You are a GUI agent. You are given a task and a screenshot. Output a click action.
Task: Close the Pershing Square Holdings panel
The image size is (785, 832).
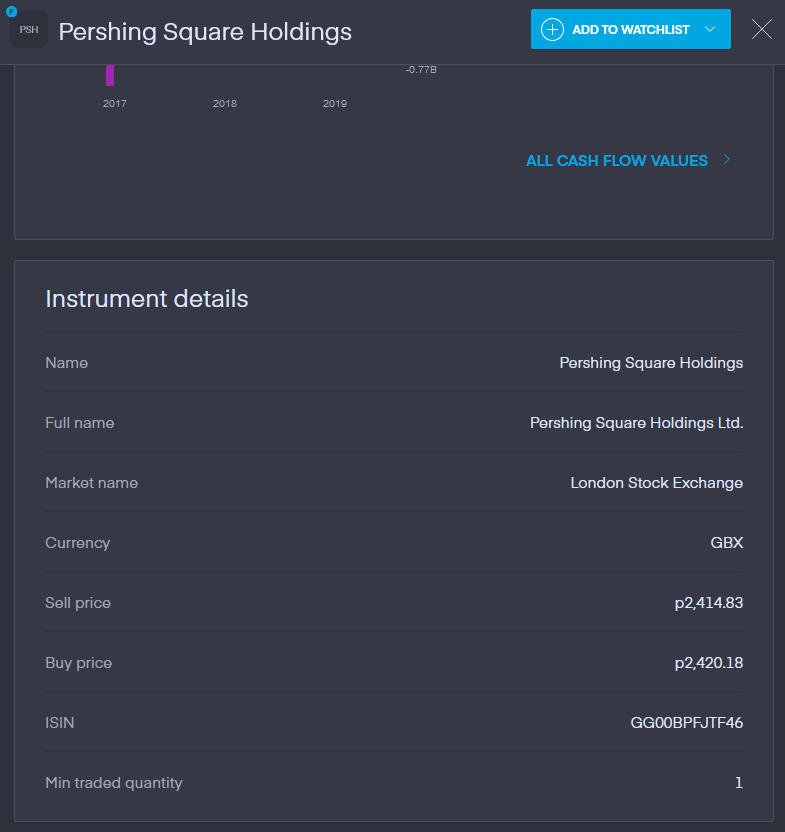click(x=762, y=29)
